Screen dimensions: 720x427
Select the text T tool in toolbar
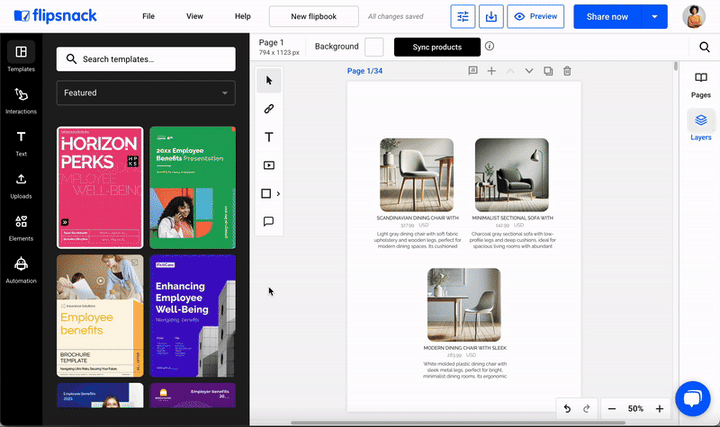[269, 137]
